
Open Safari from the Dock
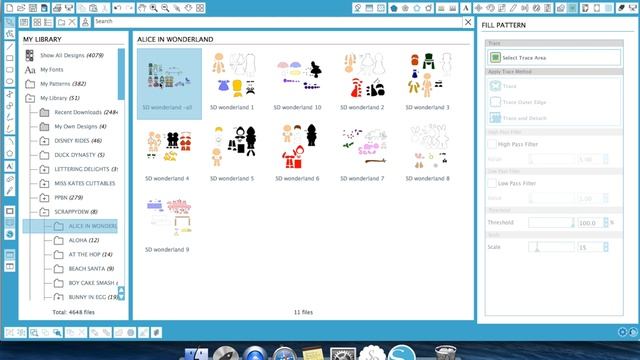[x=284, y=353]
